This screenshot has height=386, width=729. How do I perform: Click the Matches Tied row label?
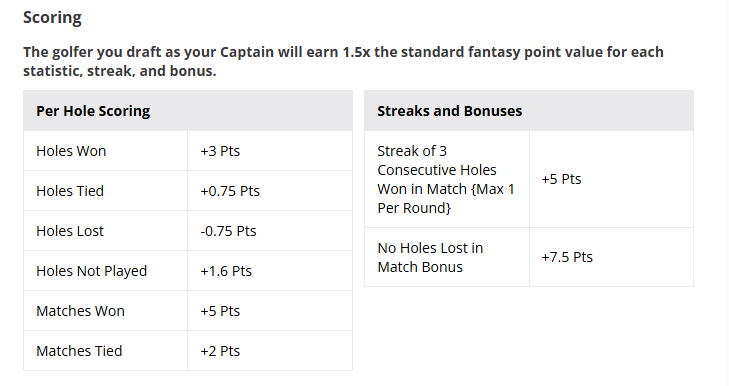point(79,351)
